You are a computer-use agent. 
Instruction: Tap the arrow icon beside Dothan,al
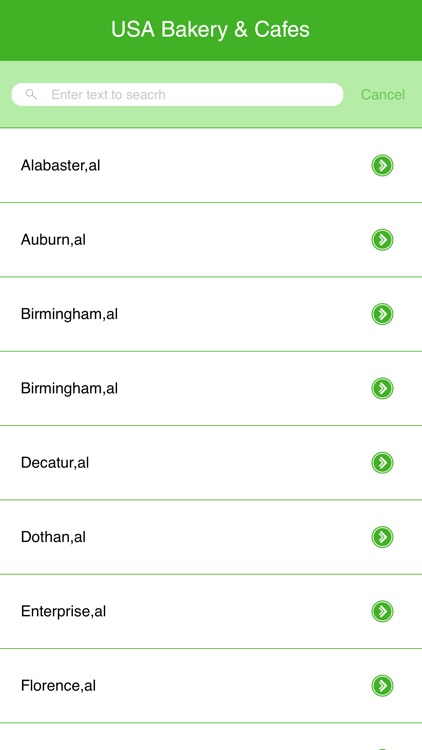tap(382, 537)
